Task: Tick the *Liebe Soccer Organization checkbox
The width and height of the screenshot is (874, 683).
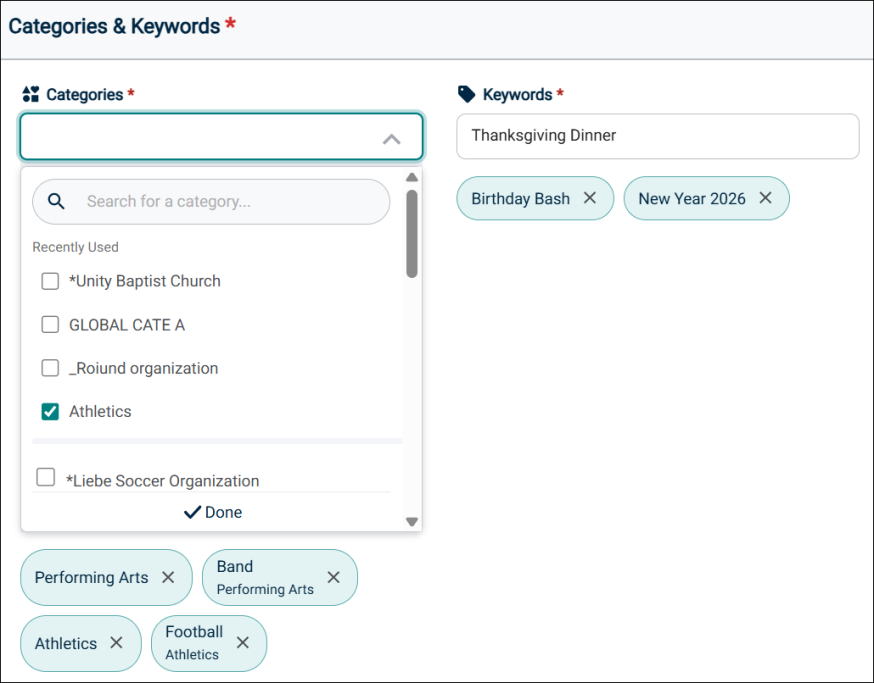Action: coord(46,478)
